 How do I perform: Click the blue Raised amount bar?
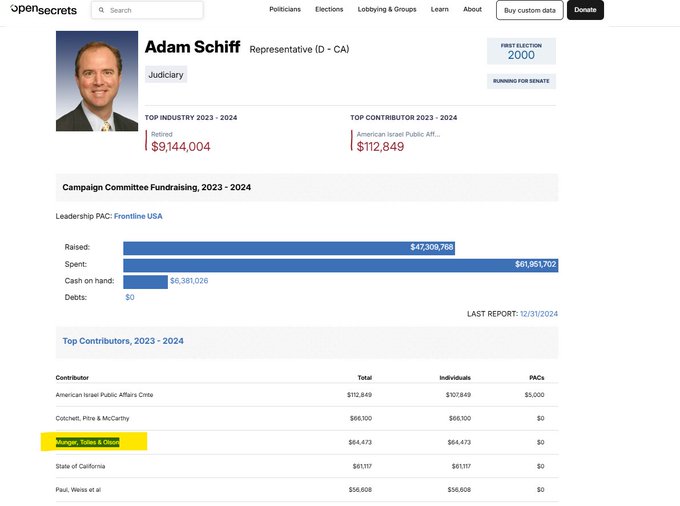pyautogui.click(x=288, y=247)
